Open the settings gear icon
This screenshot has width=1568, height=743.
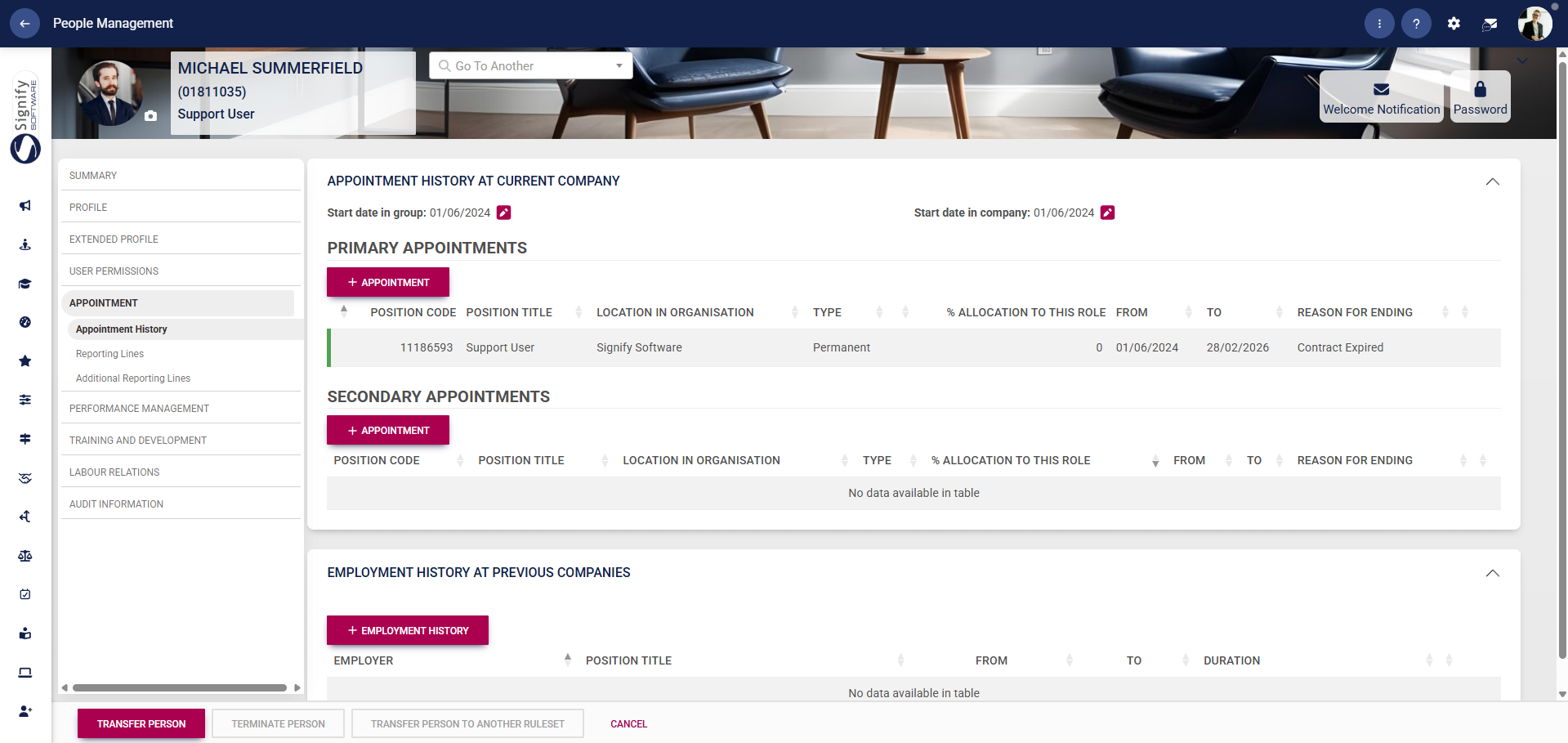pyautogui.click(x=1454, y=24)
